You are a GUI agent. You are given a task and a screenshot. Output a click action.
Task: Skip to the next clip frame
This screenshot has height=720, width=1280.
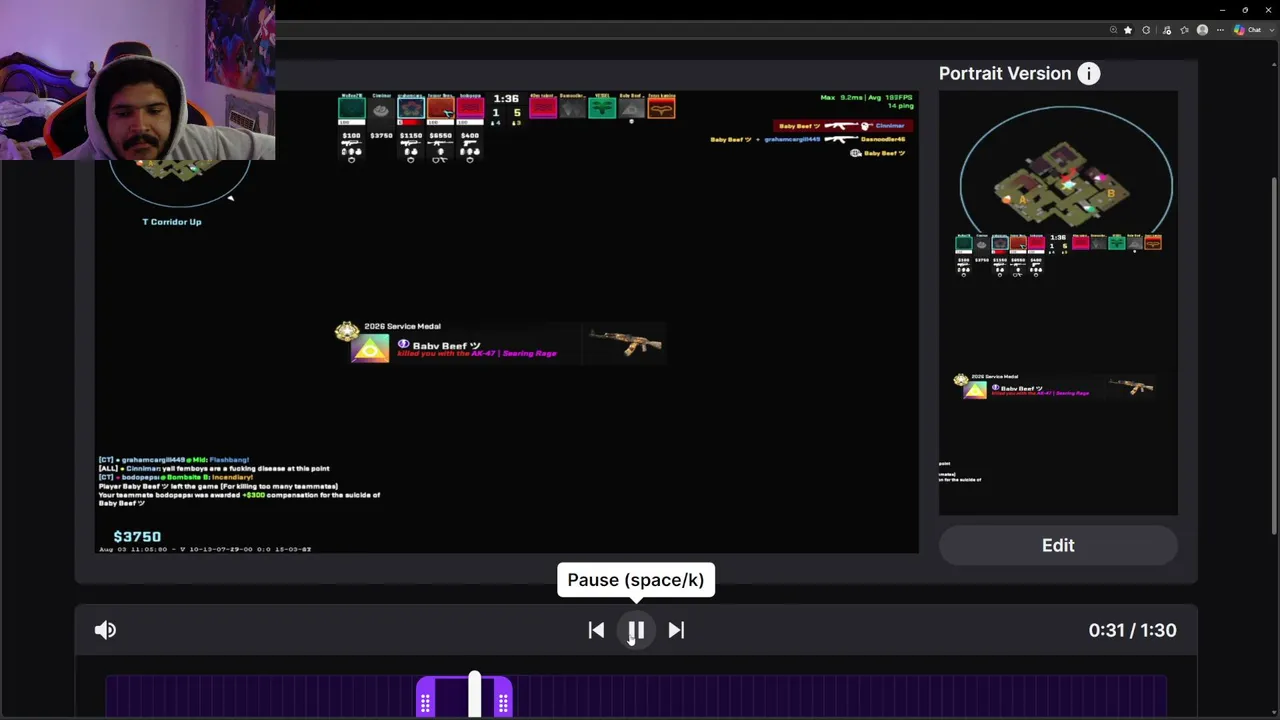pyautogui.click(x=676, y=630)
